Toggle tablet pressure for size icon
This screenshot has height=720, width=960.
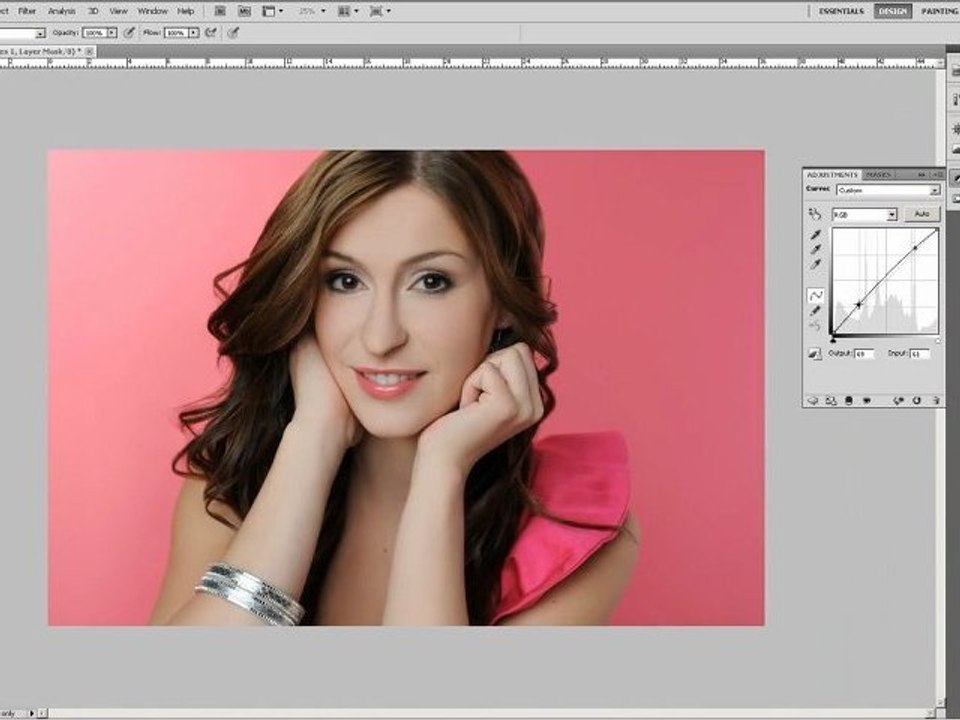[x=233, y=33]
